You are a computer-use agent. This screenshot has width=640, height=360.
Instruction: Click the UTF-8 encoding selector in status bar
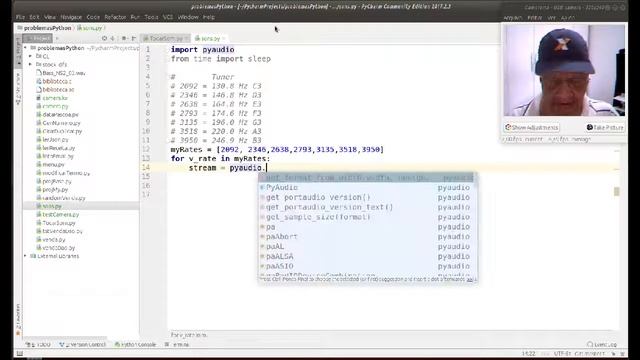(x=562, y=353)
